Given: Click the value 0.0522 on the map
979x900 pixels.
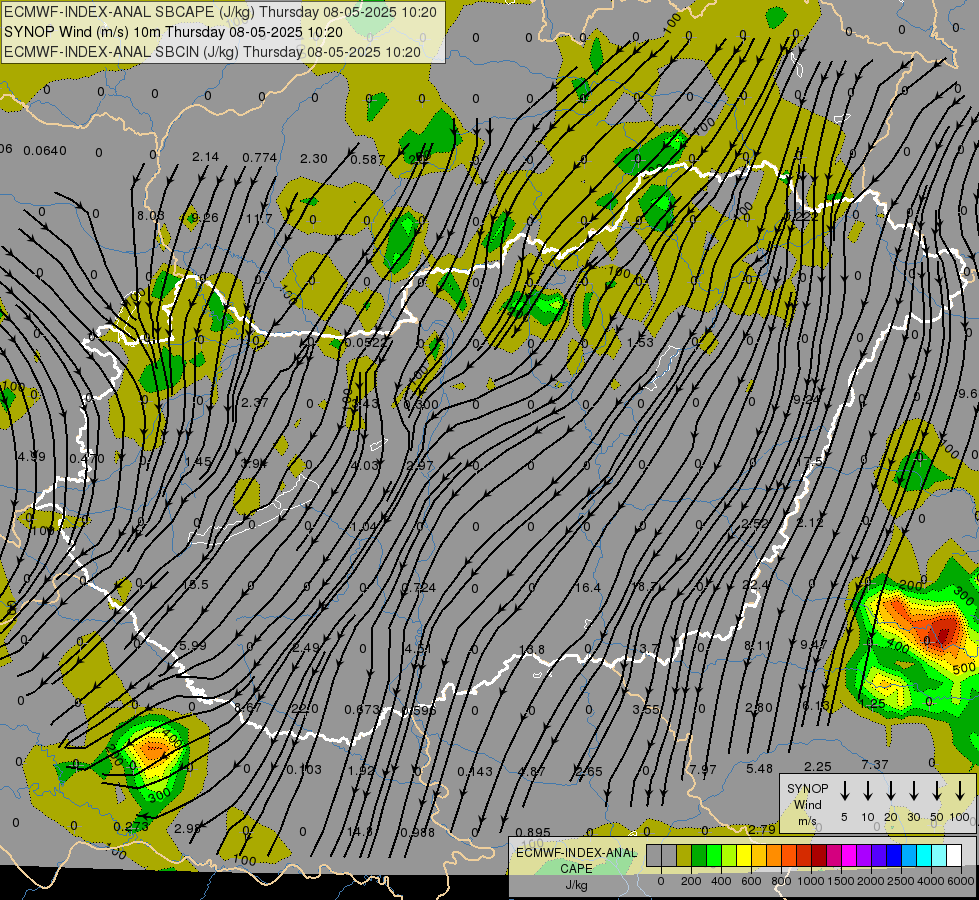Looking at the screenshot, I should (367, 343).
